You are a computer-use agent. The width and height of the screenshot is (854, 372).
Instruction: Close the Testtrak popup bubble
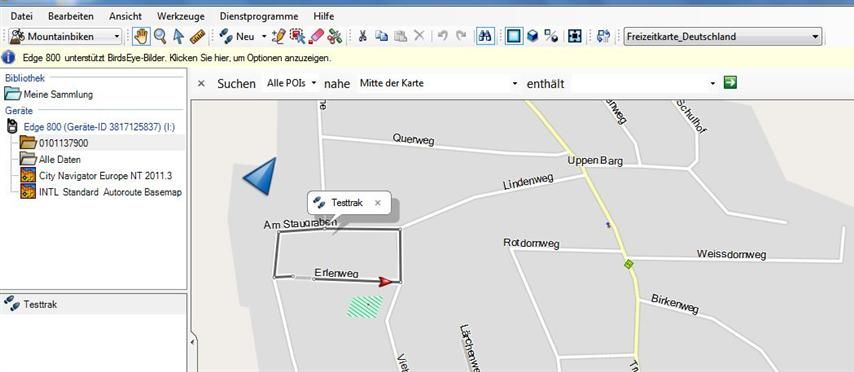click(377, 203)
